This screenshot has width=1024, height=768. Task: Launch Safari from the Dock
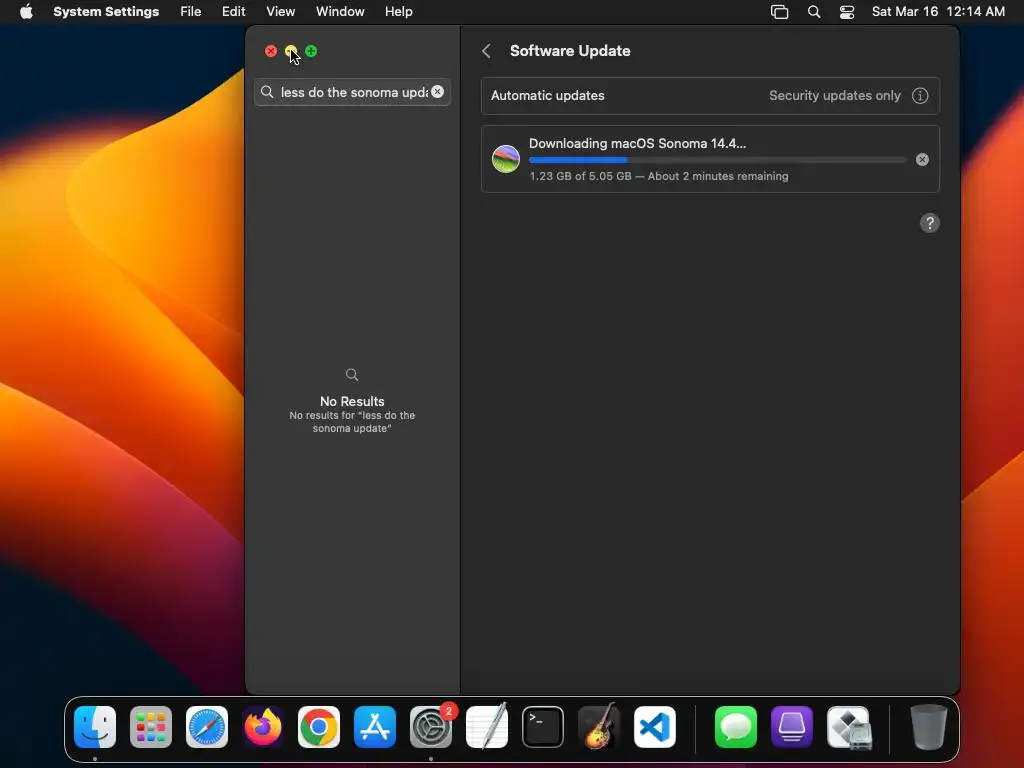pyautogui.click(x=207, y=727)
